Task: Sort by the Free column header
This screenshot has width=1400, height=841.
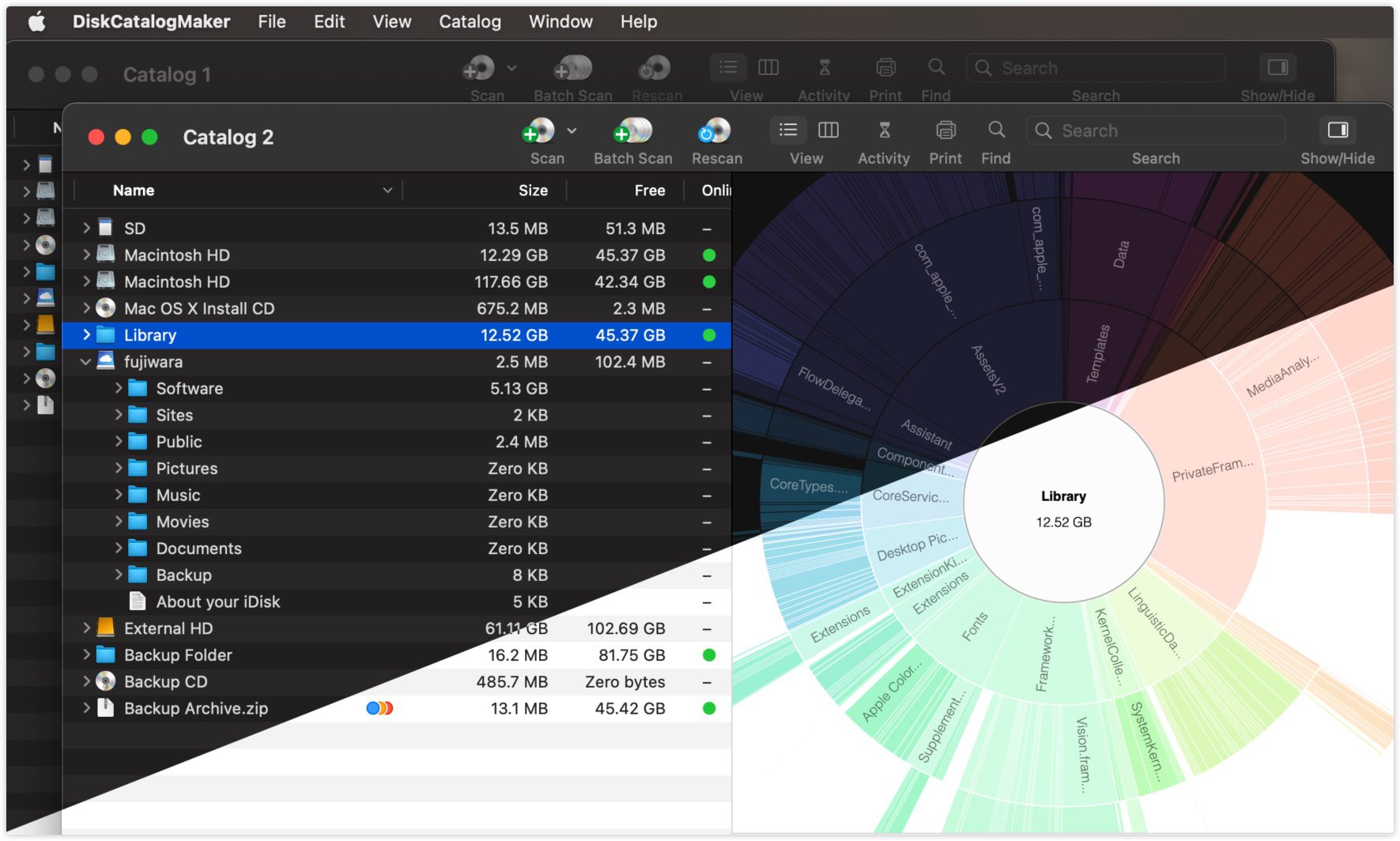Action: tap(649, 190)
